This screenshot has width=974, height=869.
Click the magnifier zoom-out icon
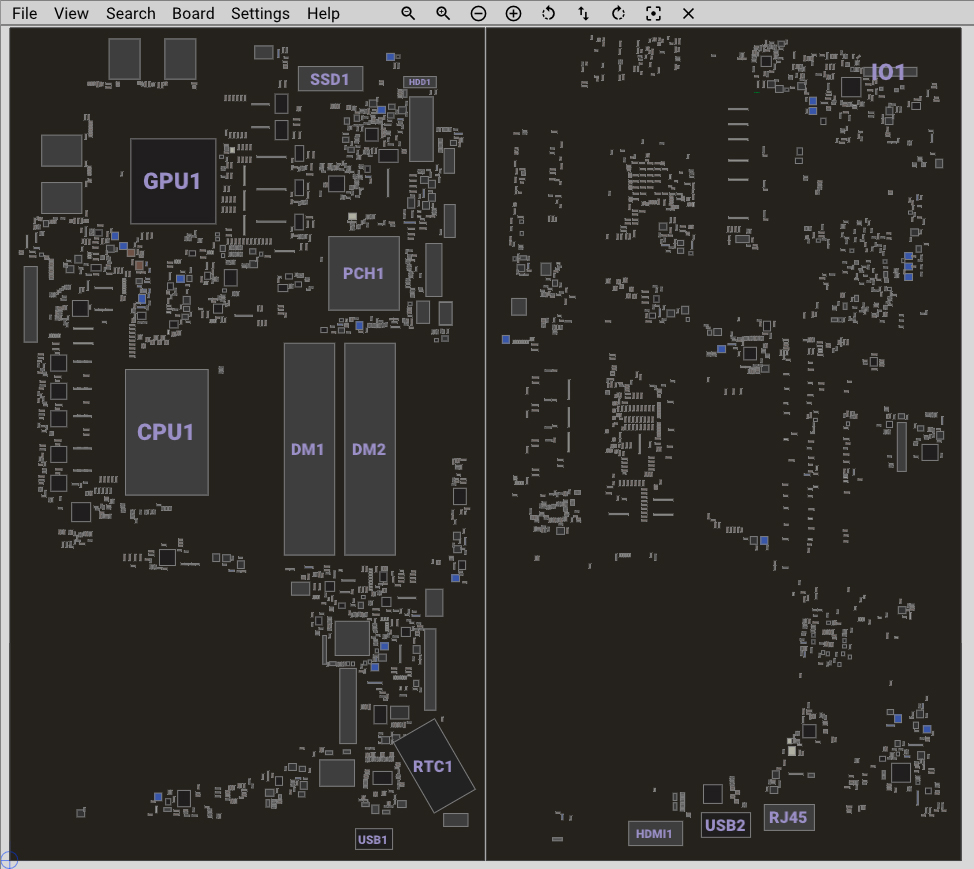(408, 14)
